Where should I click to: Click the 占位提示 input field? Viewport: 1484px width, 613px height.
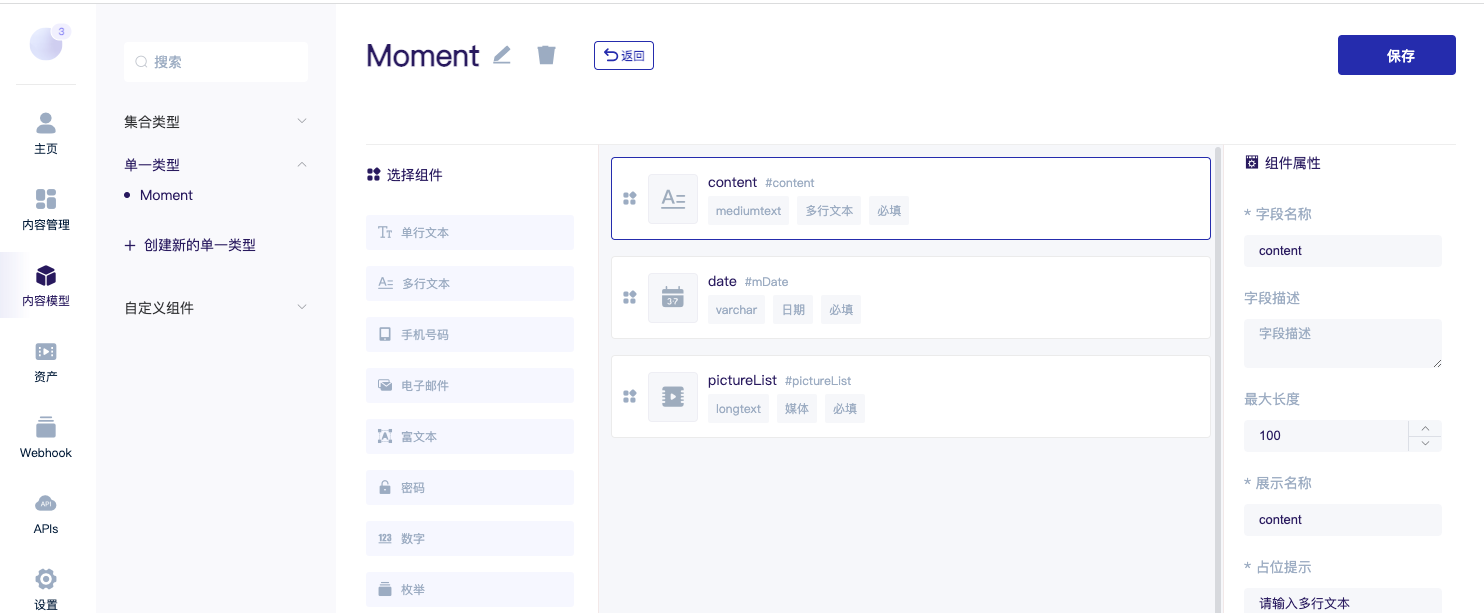[1343, 600]
